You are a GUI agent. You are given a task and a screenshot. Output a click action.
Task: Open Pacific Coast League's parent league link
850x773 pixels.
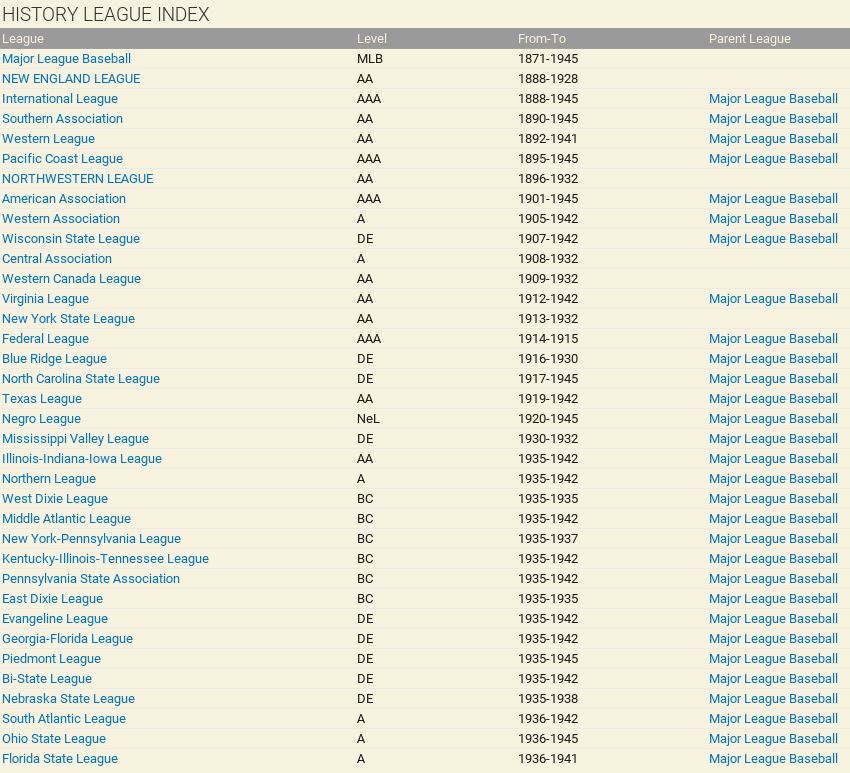click(773, 159)
